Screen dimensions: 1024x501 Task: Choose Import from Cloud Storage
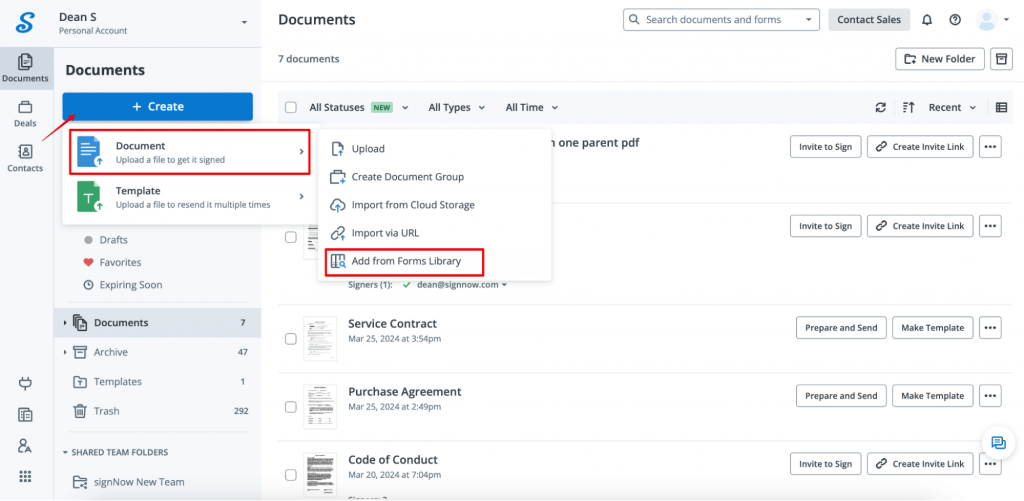tap(412, 205)
